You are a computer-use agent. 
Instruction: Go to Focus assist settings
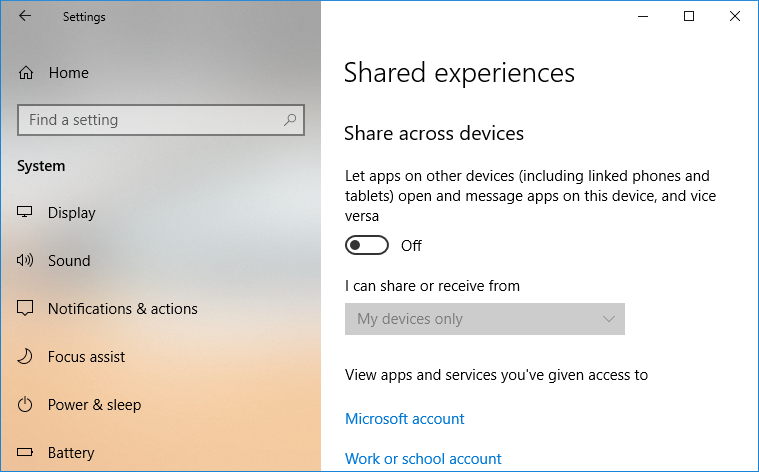coord(87,357)
